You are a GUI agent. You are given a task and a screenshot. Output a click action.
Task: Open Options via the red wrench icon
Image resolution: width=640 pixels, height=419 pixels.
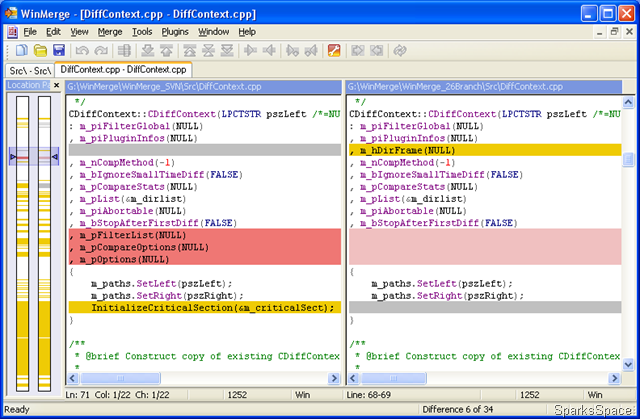[333, 50]
